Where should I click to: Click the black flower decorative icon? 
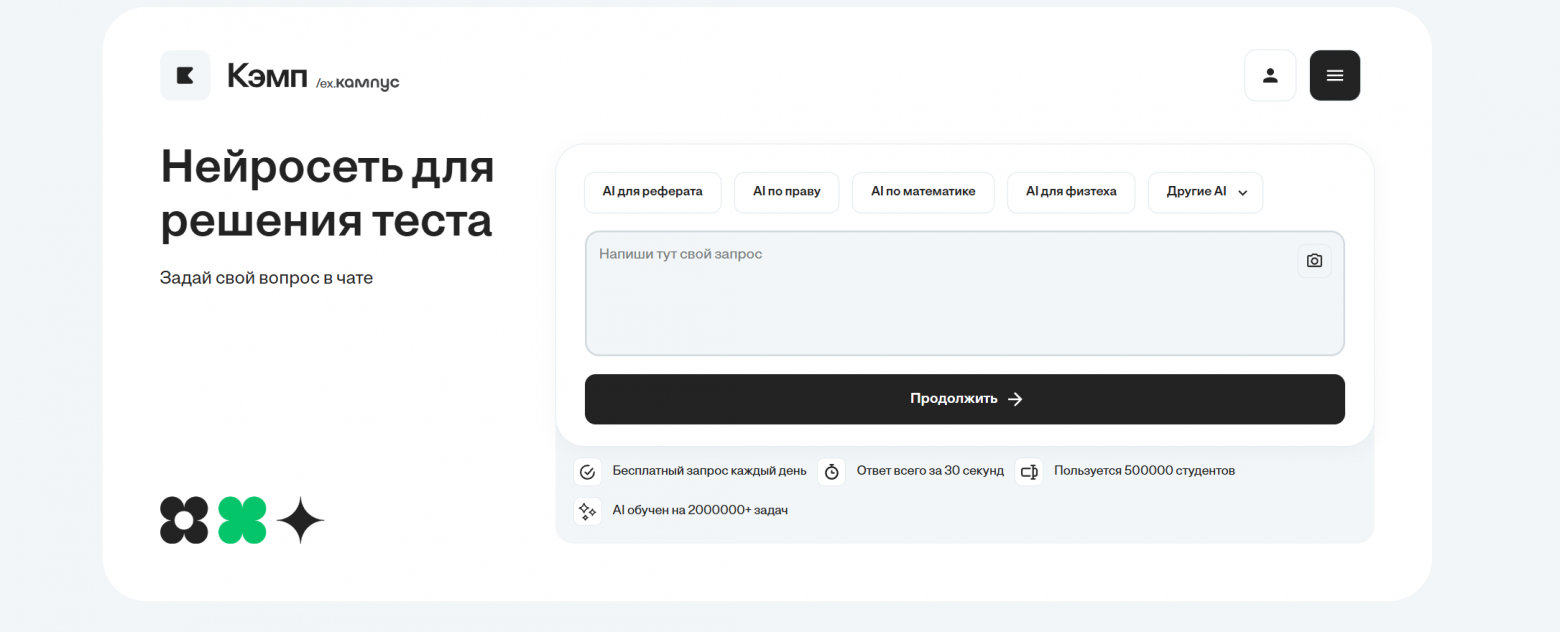(x=184, y=520)
